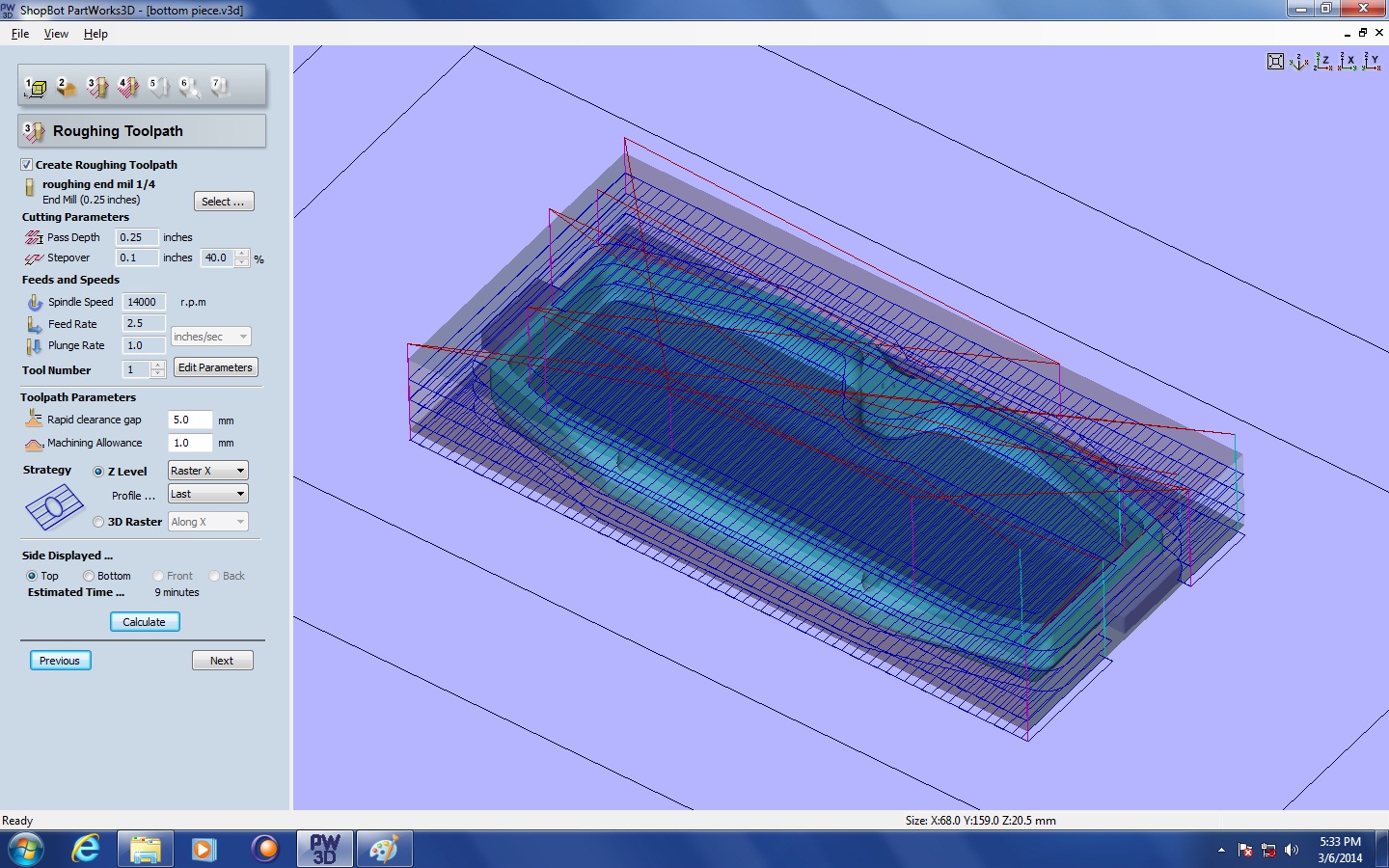Click the Windows Start button
Screen dimensions: 1389x868
coord(26,849)
